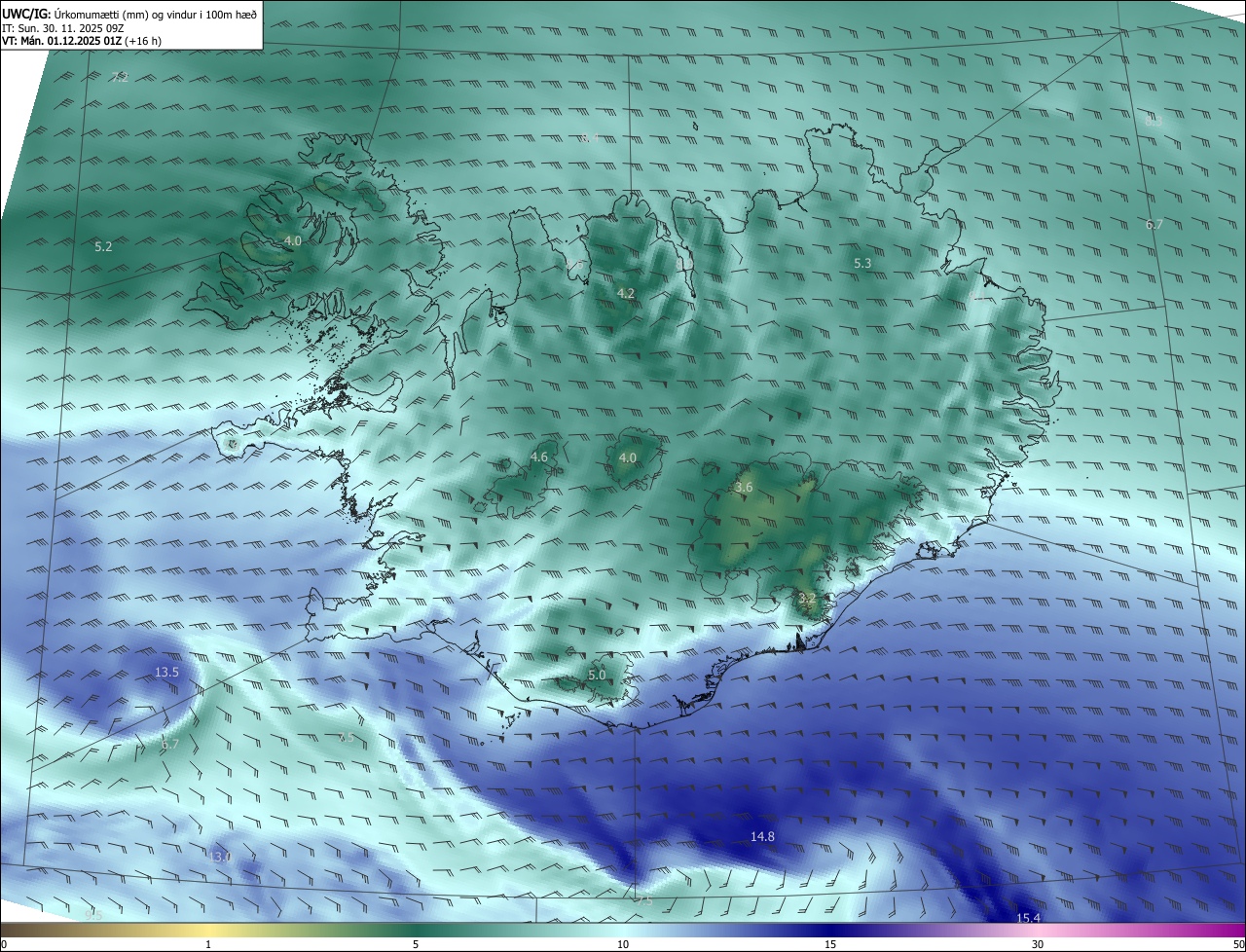
Task: Select the 'VT: Mán. 01.12.2025 01Z (+16 h)' line
Action: 82,42
